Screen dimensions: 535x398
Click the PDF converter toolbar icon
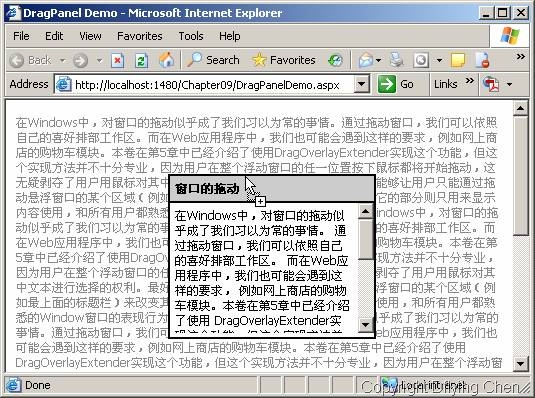492,84
